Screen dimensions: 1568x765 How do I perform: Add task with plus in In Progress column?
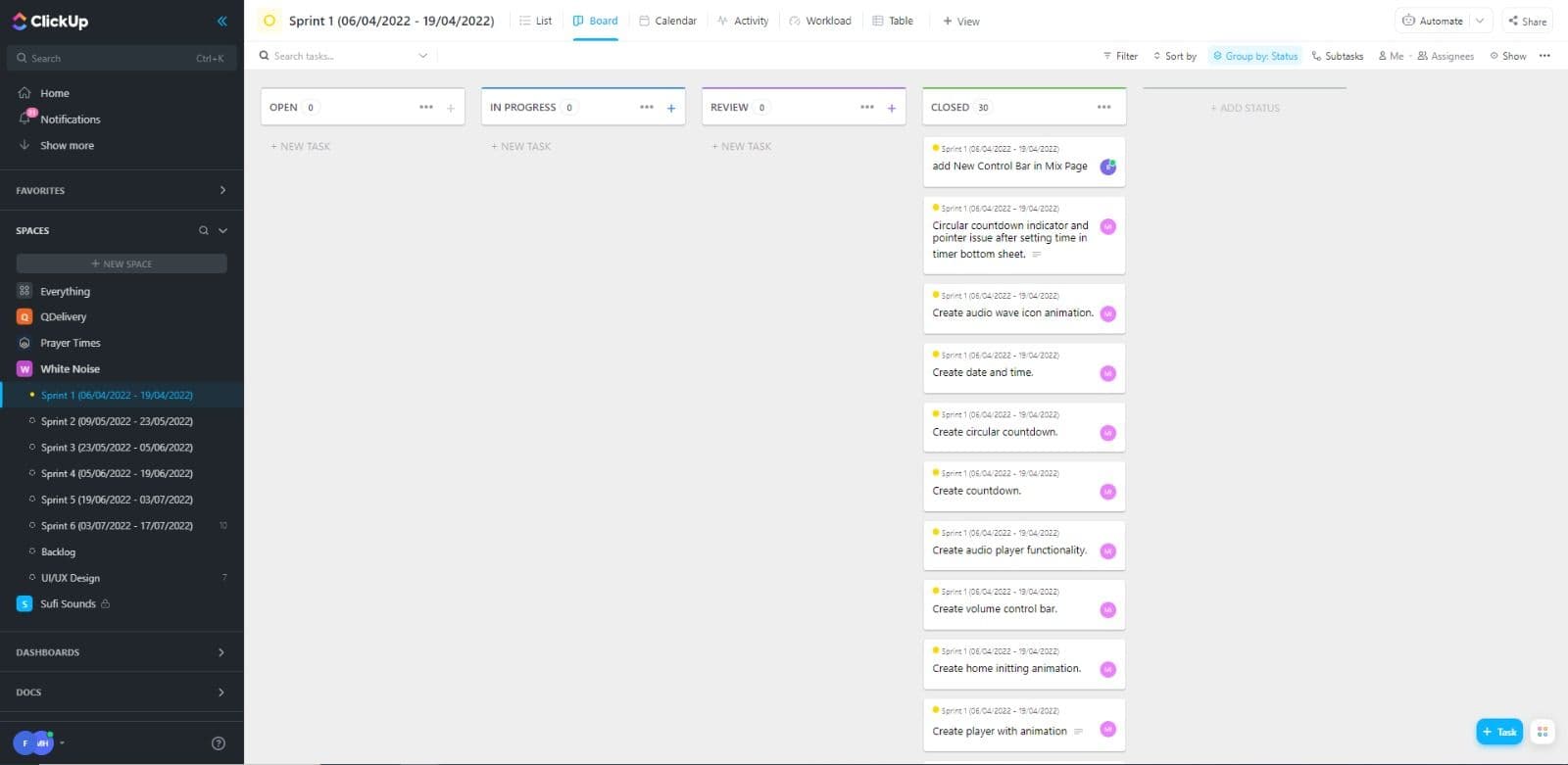coord(671,108)
